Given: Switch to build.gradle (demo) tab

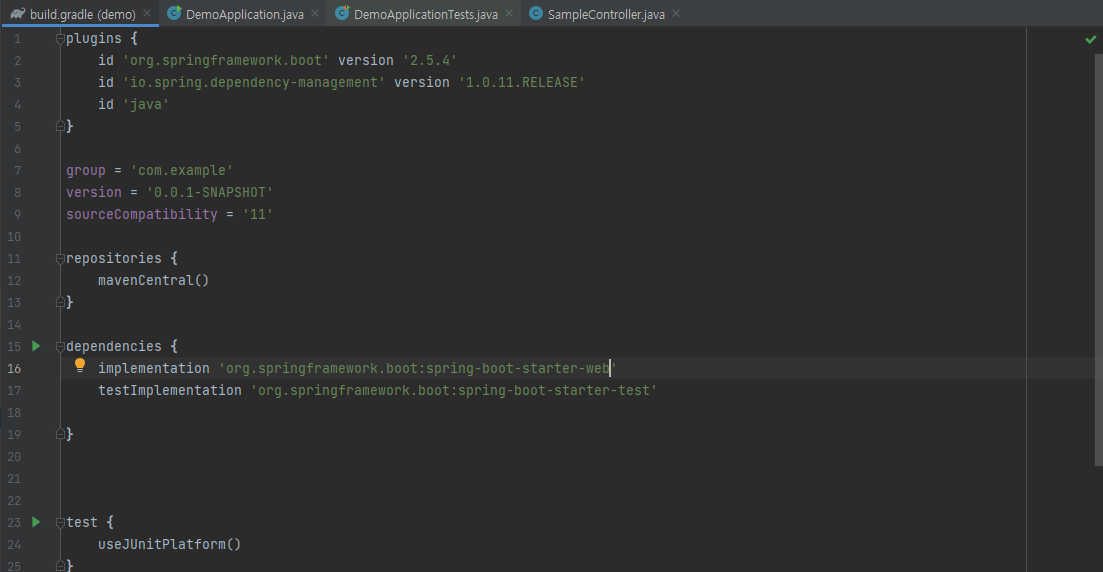Looking at the screenshot, I should point(82,14).
